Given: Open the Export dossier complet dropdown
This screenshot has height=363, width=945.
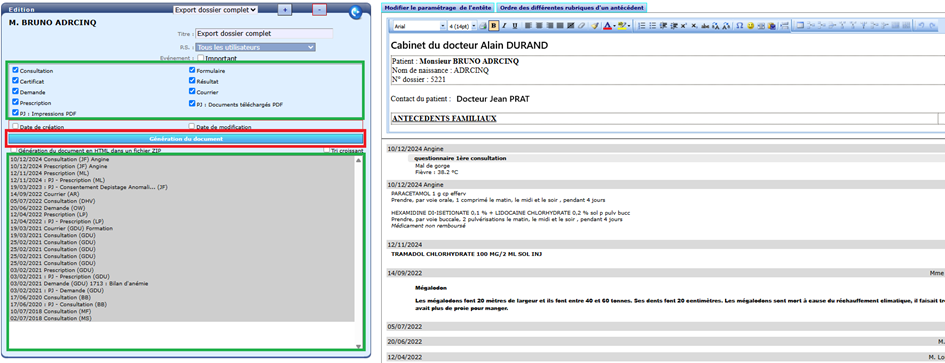Looking at the screenshot, I should (x=215, y=10).
